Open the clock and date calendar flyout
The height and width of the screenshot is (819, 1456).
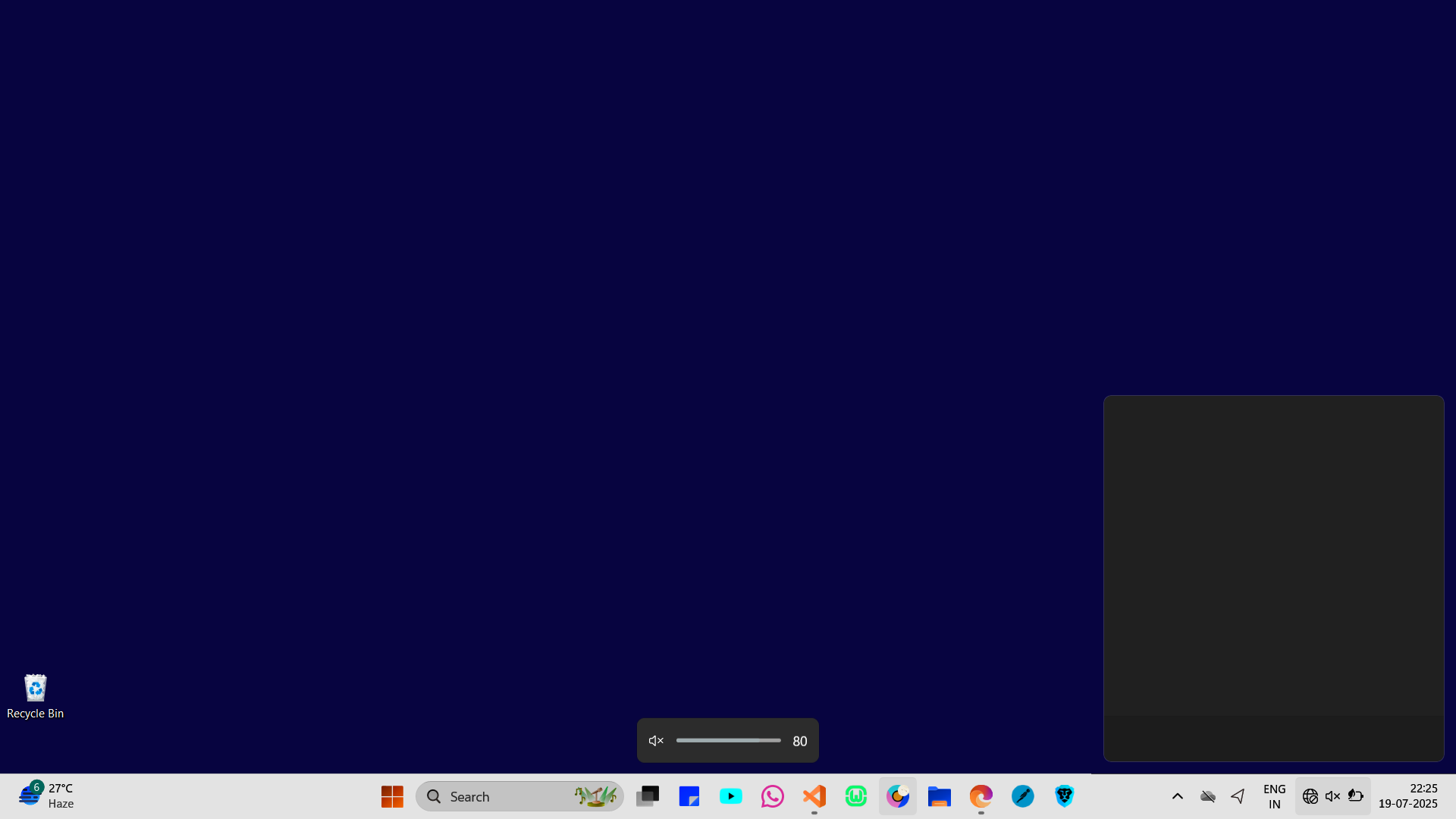[x=1407, y=796]
